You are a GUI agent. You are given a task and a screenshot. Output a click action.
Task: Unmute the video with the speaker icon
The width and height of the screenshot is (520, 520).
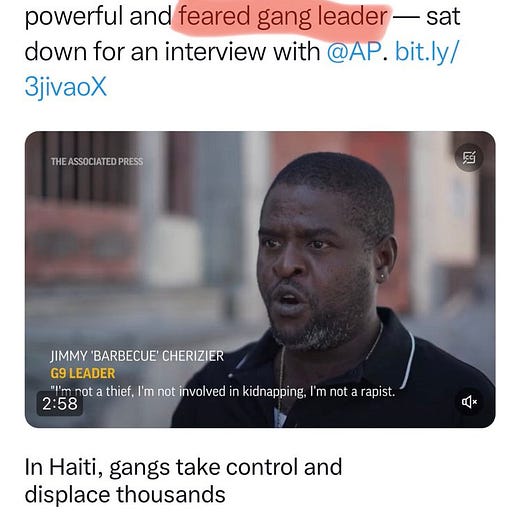(469, 402)
